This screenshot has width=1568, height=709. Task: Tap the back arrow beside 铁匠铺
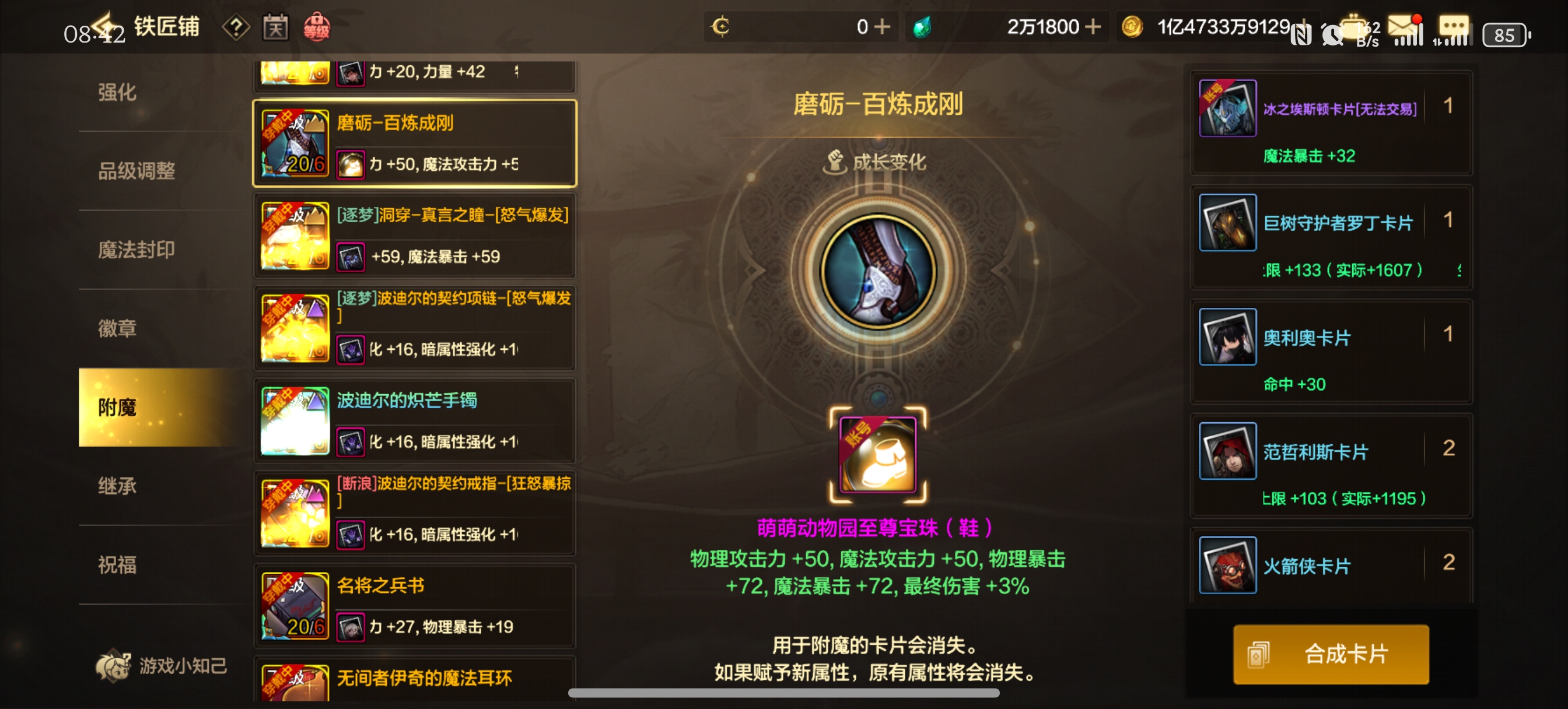pos(103,26)
